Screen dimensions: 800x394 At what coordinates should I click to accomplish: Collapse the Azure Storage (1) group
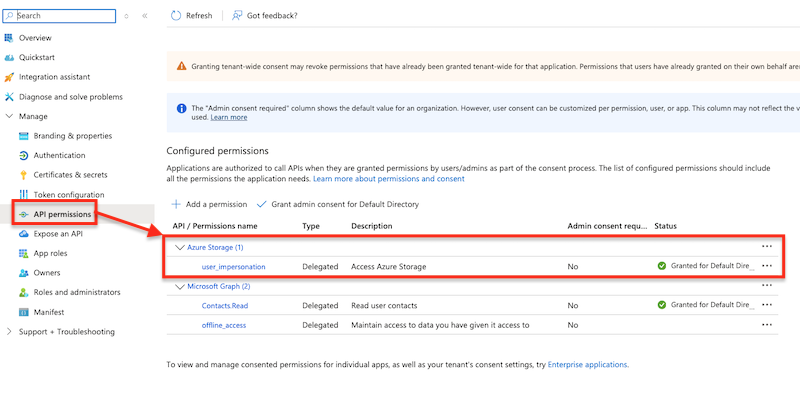tap(179, 248)
